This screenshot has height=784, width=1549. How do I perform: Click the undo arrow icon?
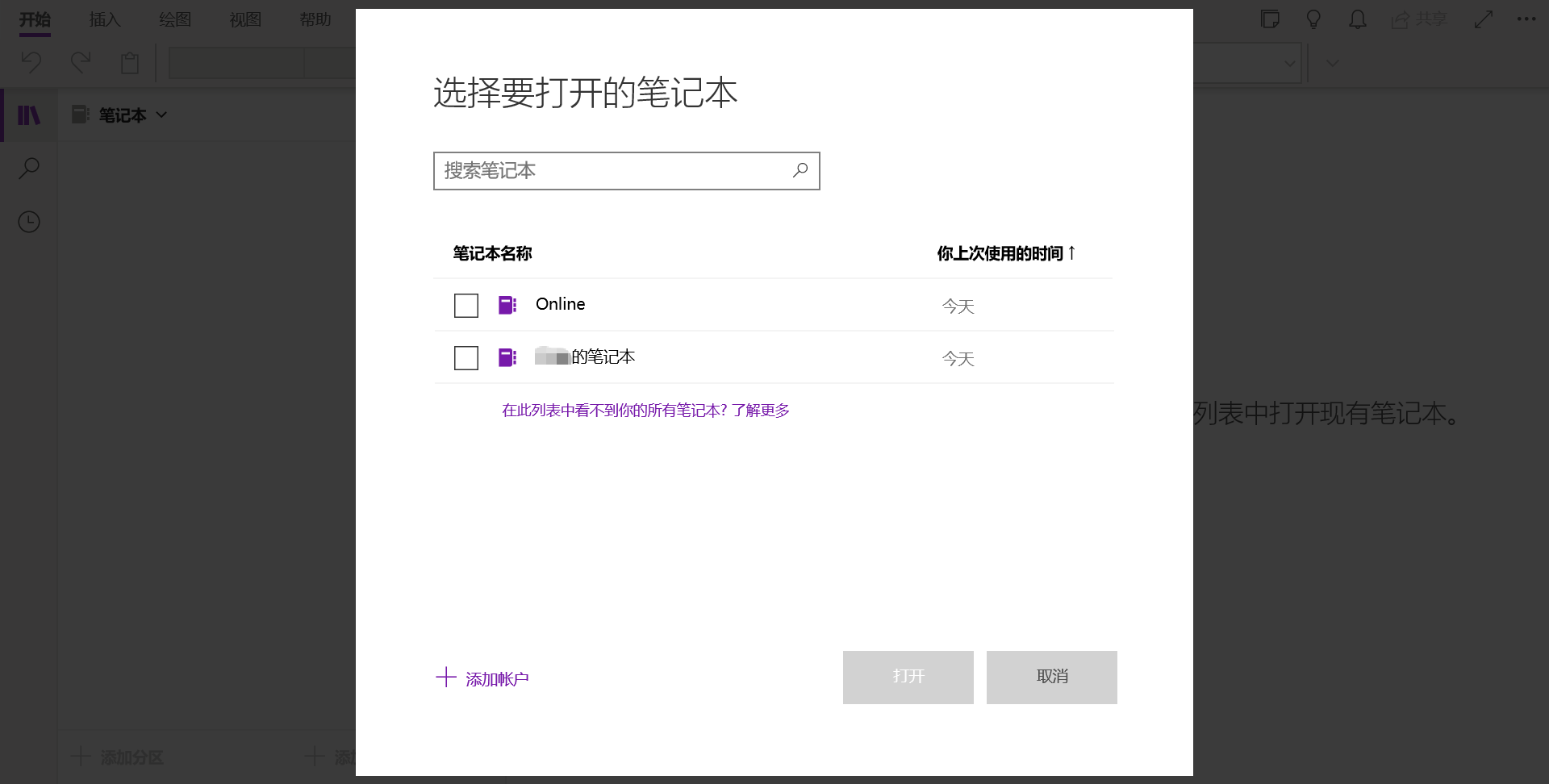[31, 62]
